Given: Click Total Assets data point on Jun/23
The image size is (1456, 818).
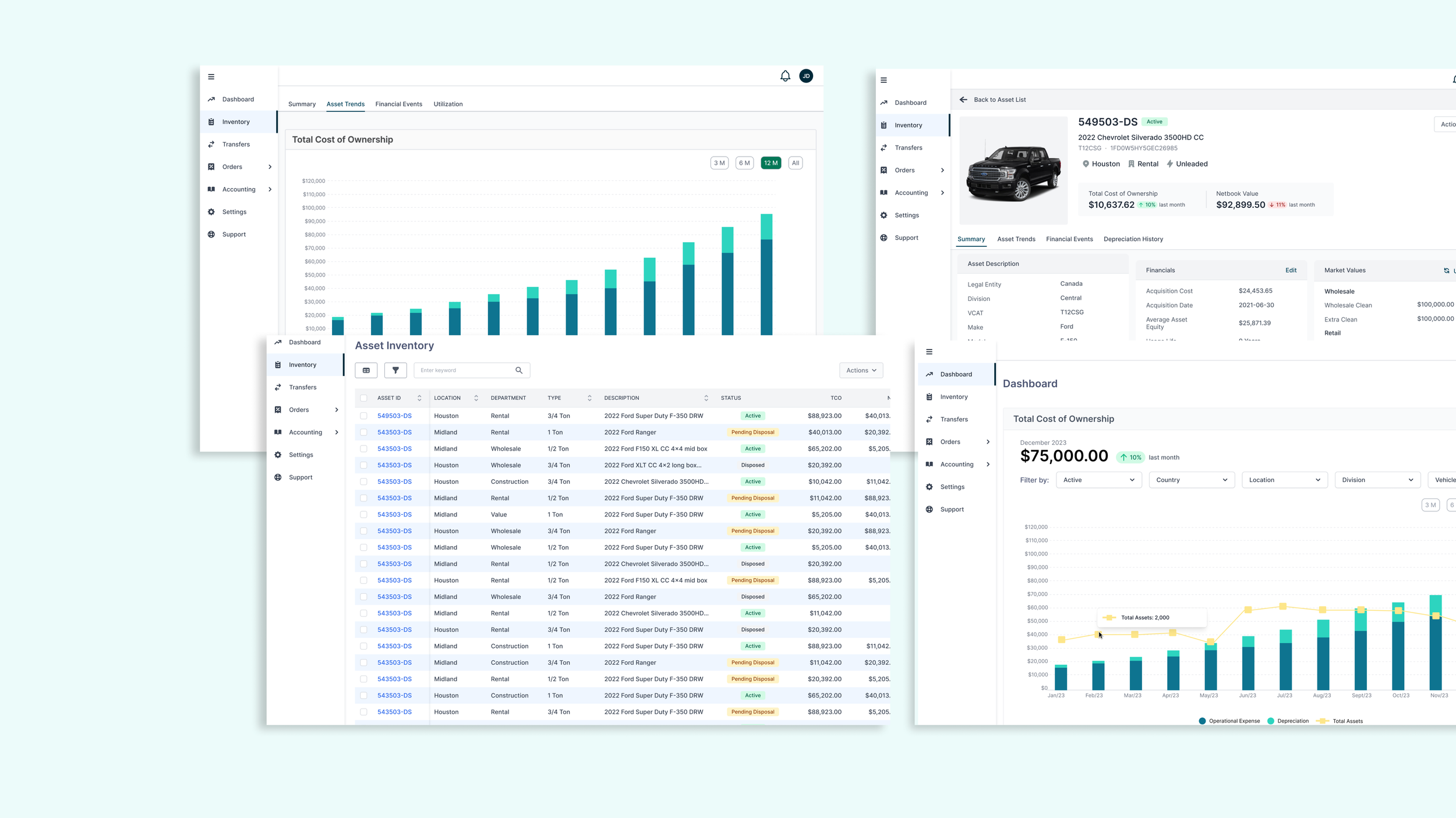Looking at the screenshot, I should click(x=1248, y=610).
